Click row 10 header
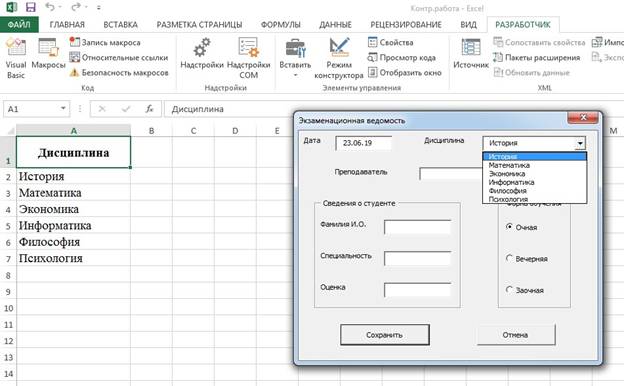This screenshot has width=624, height=386. (8, 308)
